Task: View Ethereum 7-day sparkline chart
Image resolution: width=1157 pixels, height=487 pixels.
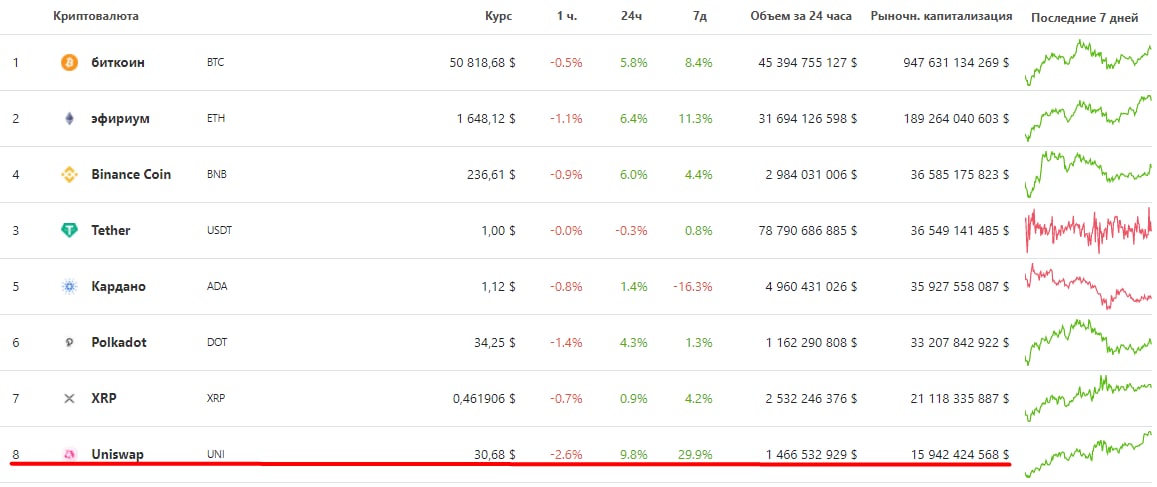Action: 1088,119
